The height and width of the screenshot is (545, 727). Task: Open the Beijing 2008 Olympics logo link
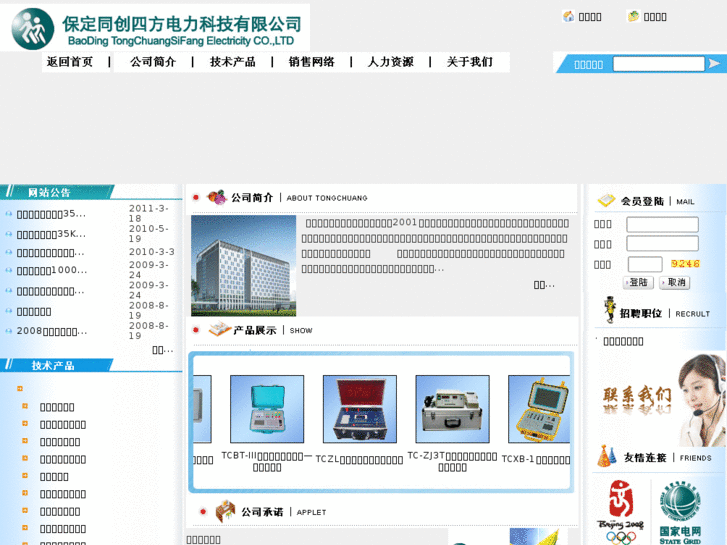coord(621,513)
